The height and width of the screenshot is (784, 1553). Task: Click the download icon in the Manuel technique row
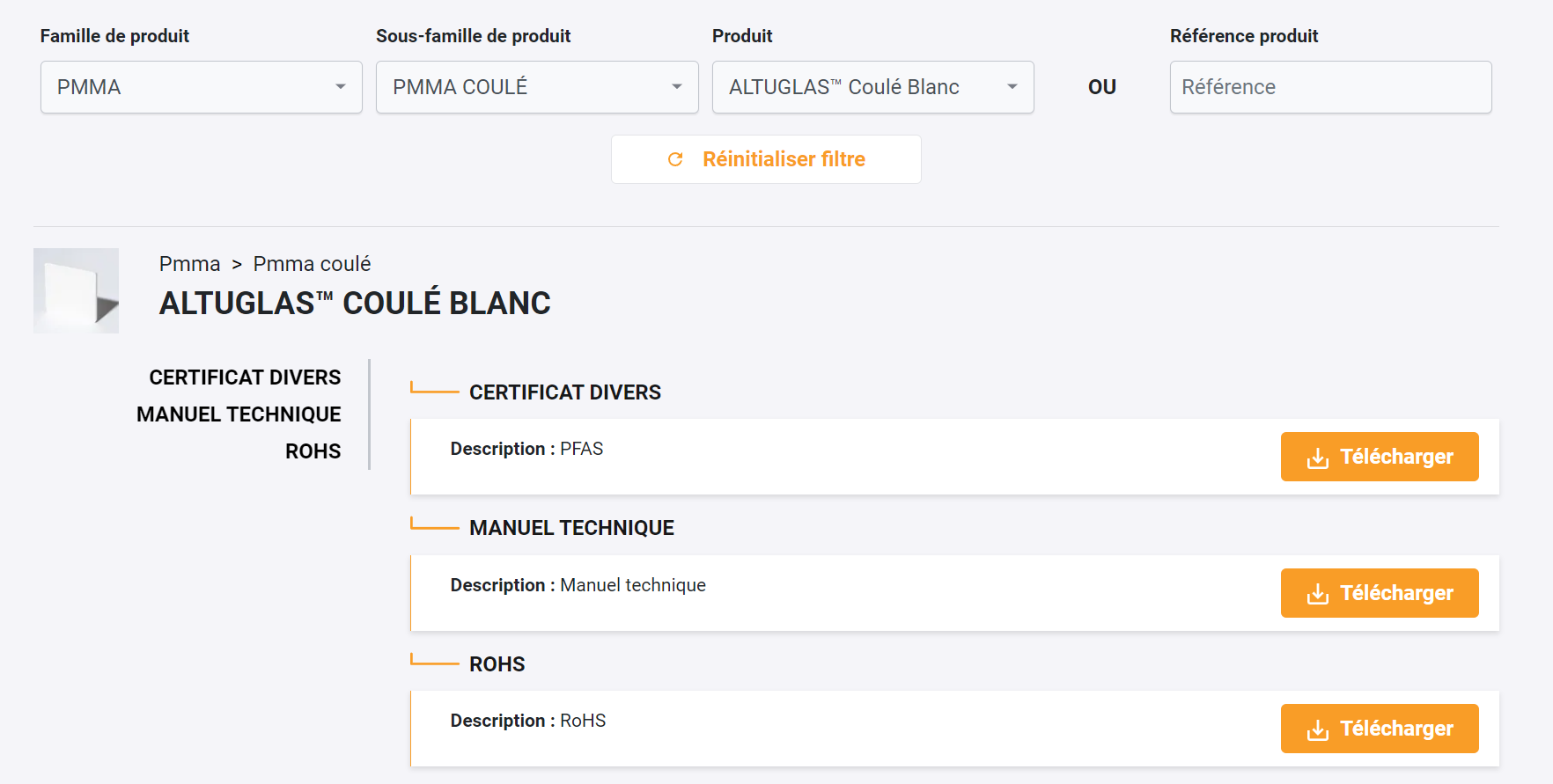[x=1317, y=594]
